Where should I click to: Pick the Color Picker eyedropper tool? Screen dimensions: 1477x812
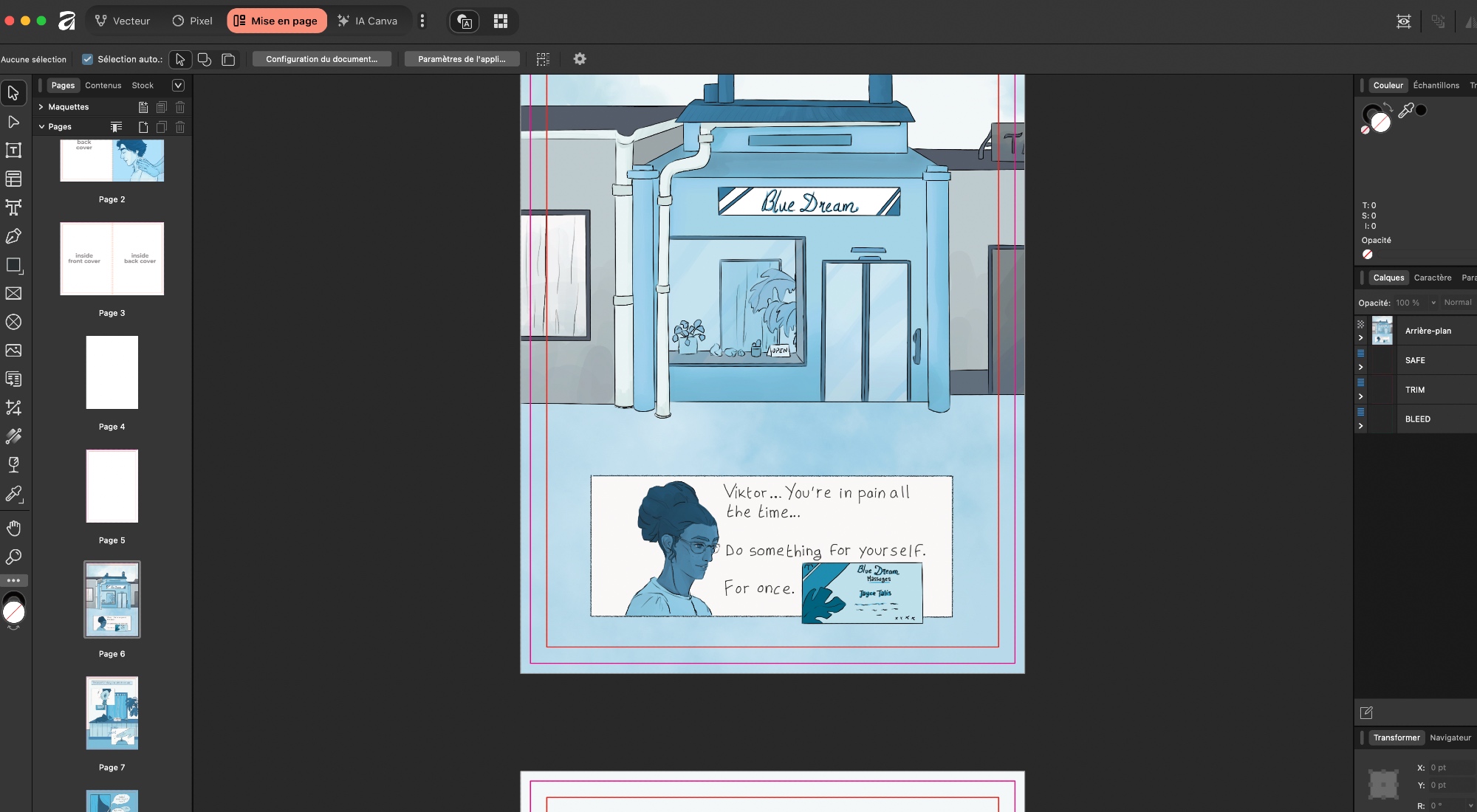coord(13,493)
